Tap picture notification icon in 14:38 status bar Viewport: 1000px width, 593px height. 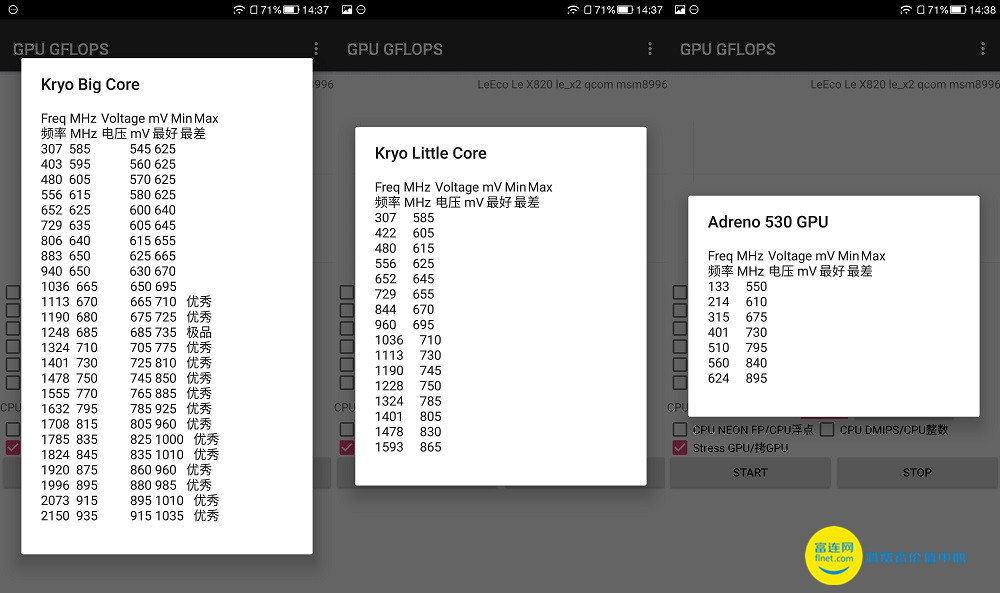680,10
